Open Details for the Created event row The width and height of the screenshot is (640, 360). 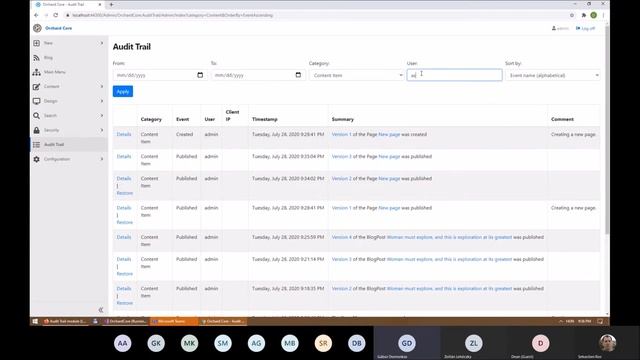(124, 134)
